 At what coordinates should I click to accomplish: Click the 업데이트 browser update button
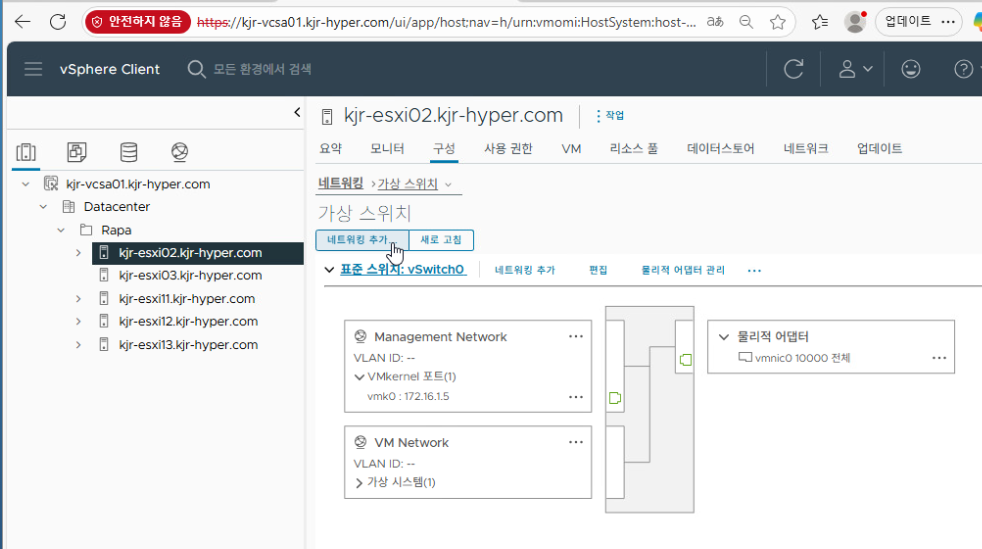tap(919, 22)
